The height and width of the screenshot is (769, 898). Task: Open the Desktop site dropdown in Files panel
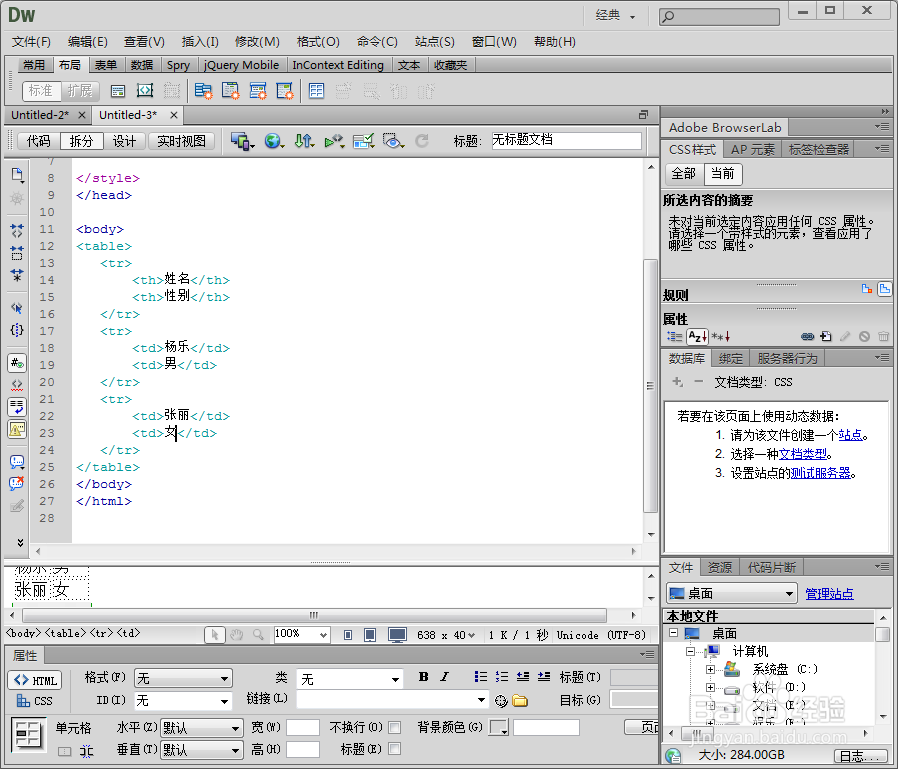pyautogui.click(x=732, y=593)
